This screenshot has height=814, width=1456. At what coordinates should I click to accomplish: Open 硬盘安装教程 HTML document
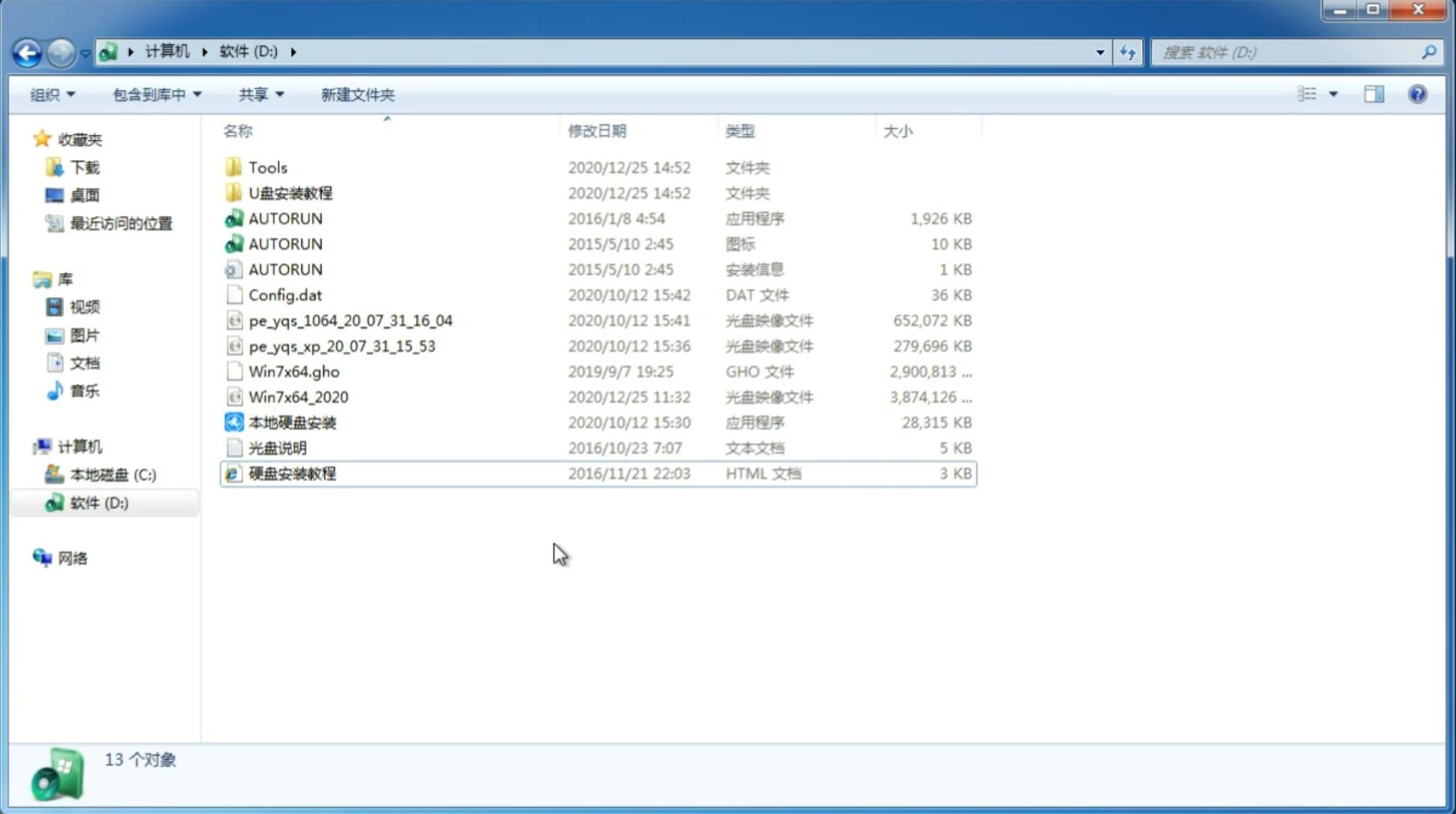(x=292, y=473)
